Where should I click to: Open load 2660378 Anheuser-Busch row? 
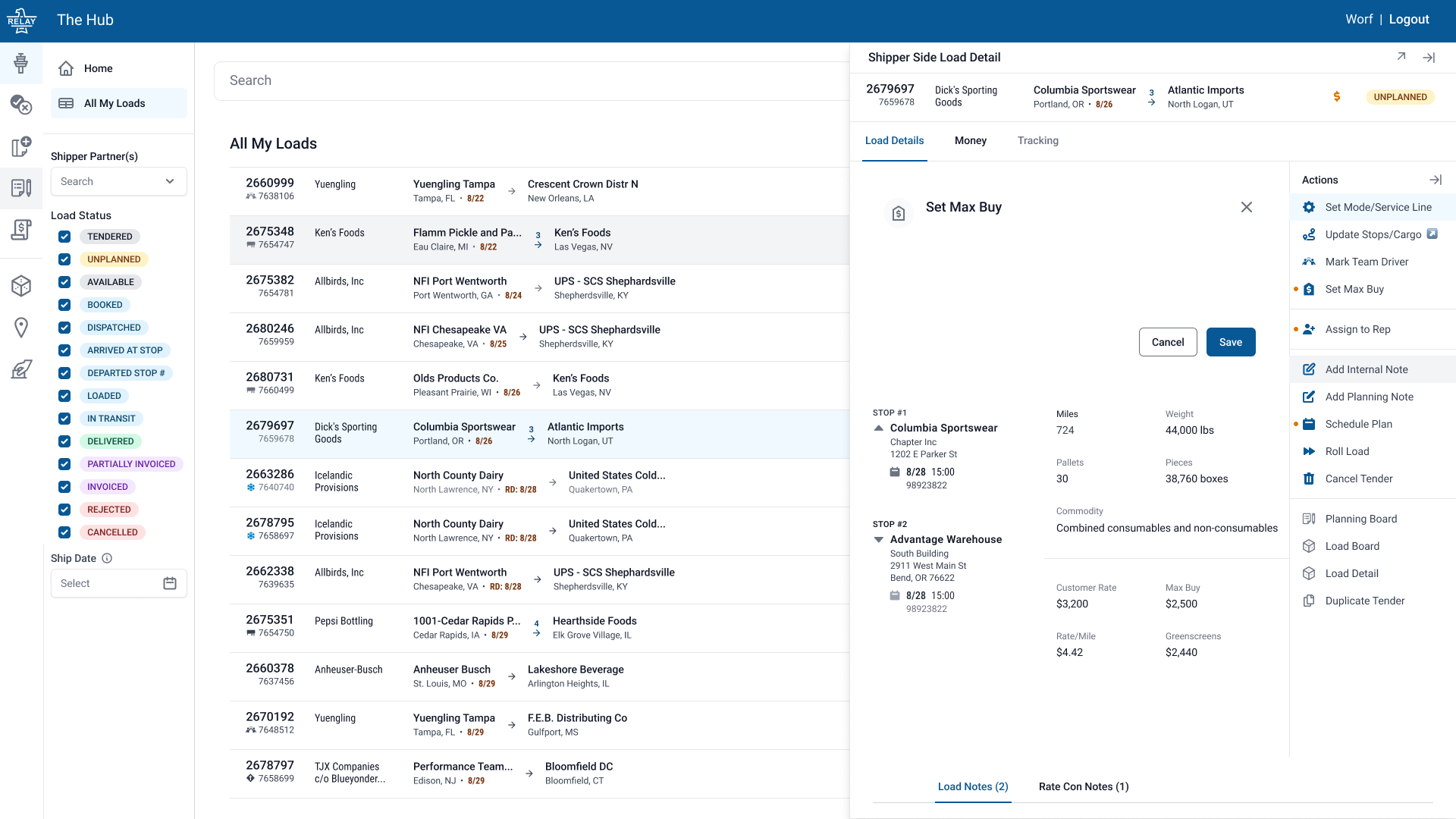(x=539, y=676)
